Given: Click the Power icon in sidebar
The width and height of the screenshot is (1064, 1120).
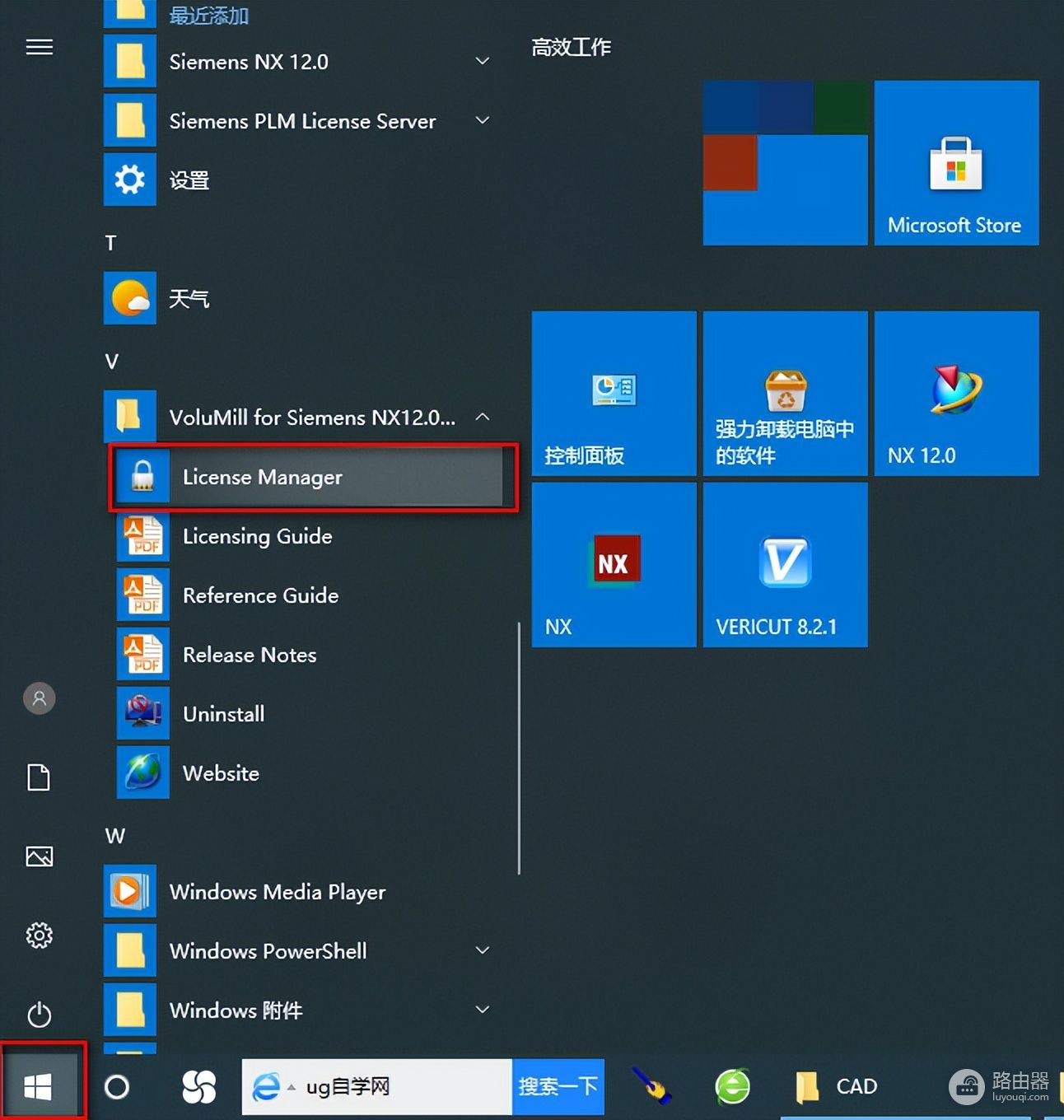Looking at the screenshot, I should (39, 1015).
